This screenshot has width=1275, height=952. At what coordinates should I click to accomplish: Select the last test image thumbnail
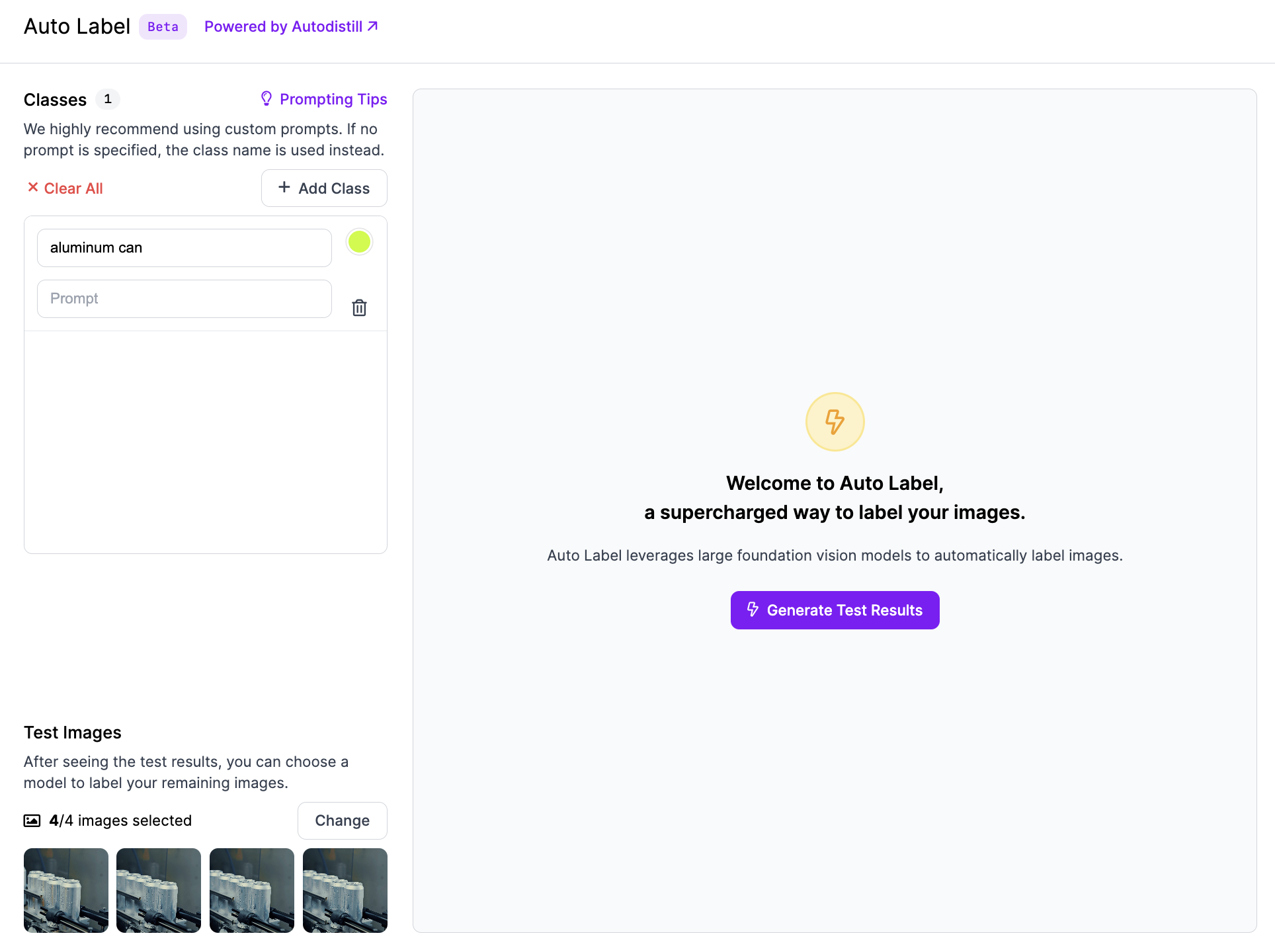coord(345,891)
